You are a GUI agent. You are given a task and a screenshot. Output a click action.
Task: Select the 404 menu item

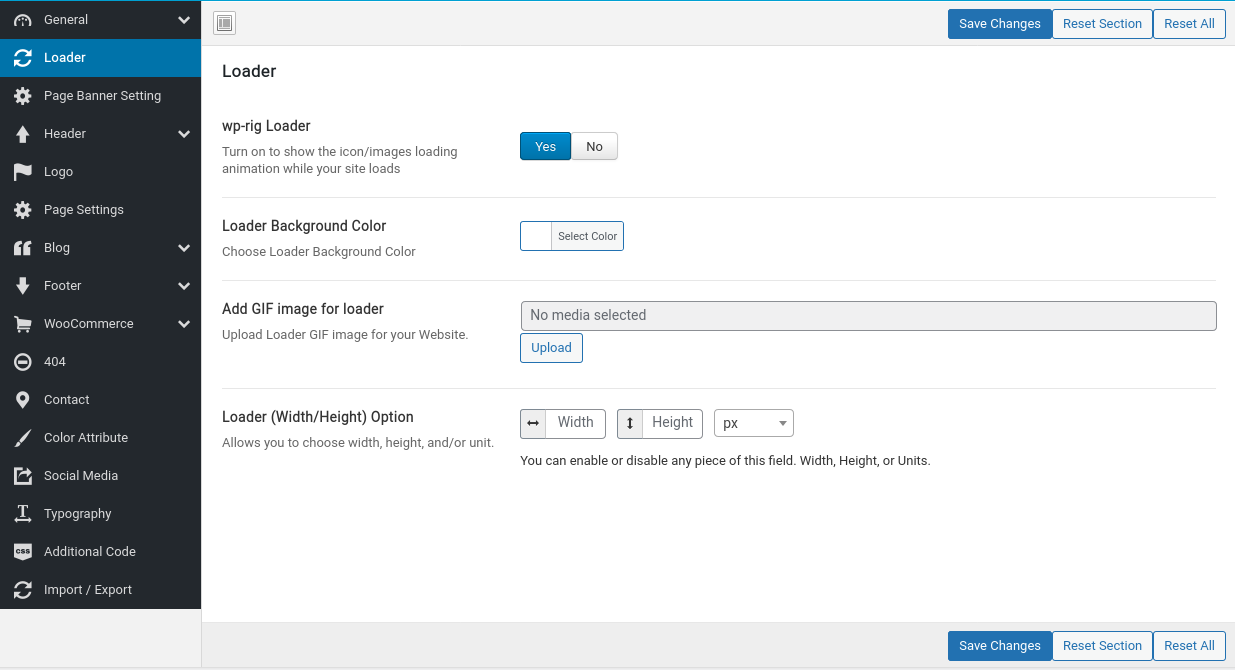click(x=100, y=362)
